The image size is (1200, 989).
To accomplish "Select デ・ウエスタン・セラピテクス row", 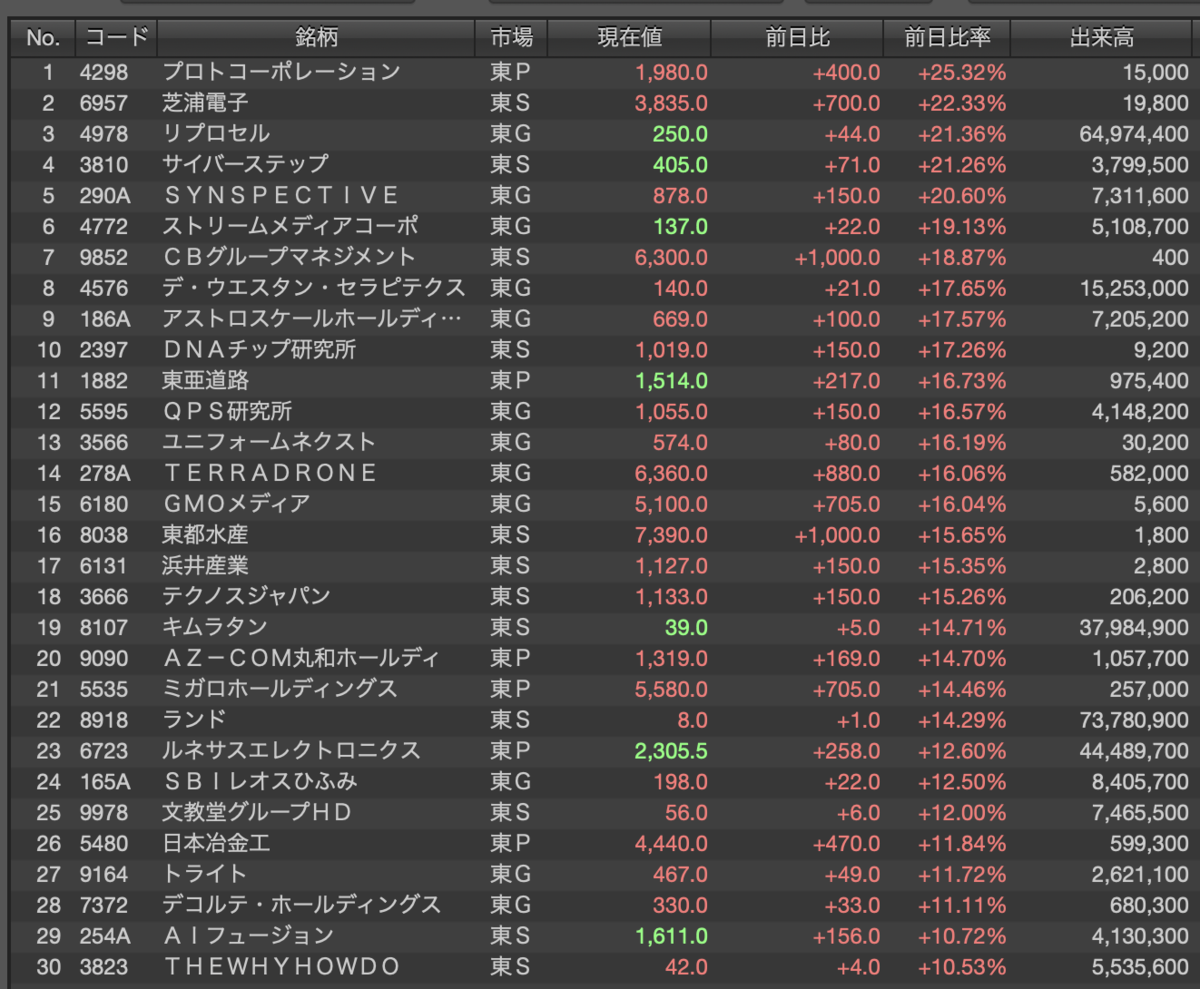I will pos(600,288).
